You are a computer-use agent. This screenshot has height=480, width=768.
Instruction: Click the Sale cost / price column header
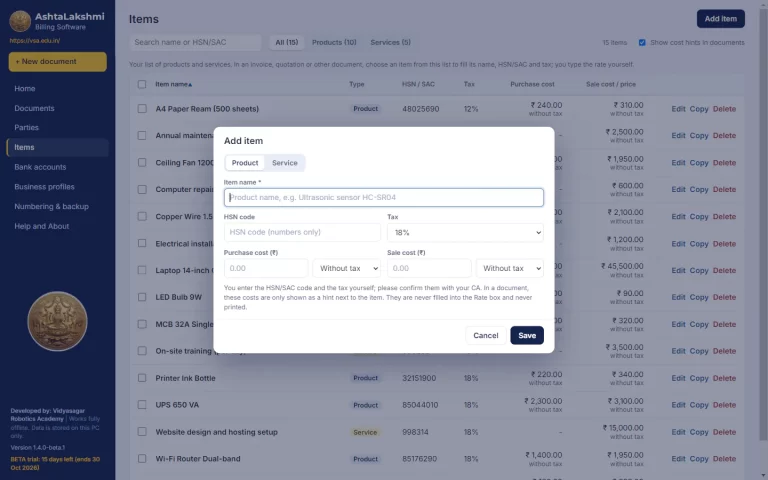611,84
